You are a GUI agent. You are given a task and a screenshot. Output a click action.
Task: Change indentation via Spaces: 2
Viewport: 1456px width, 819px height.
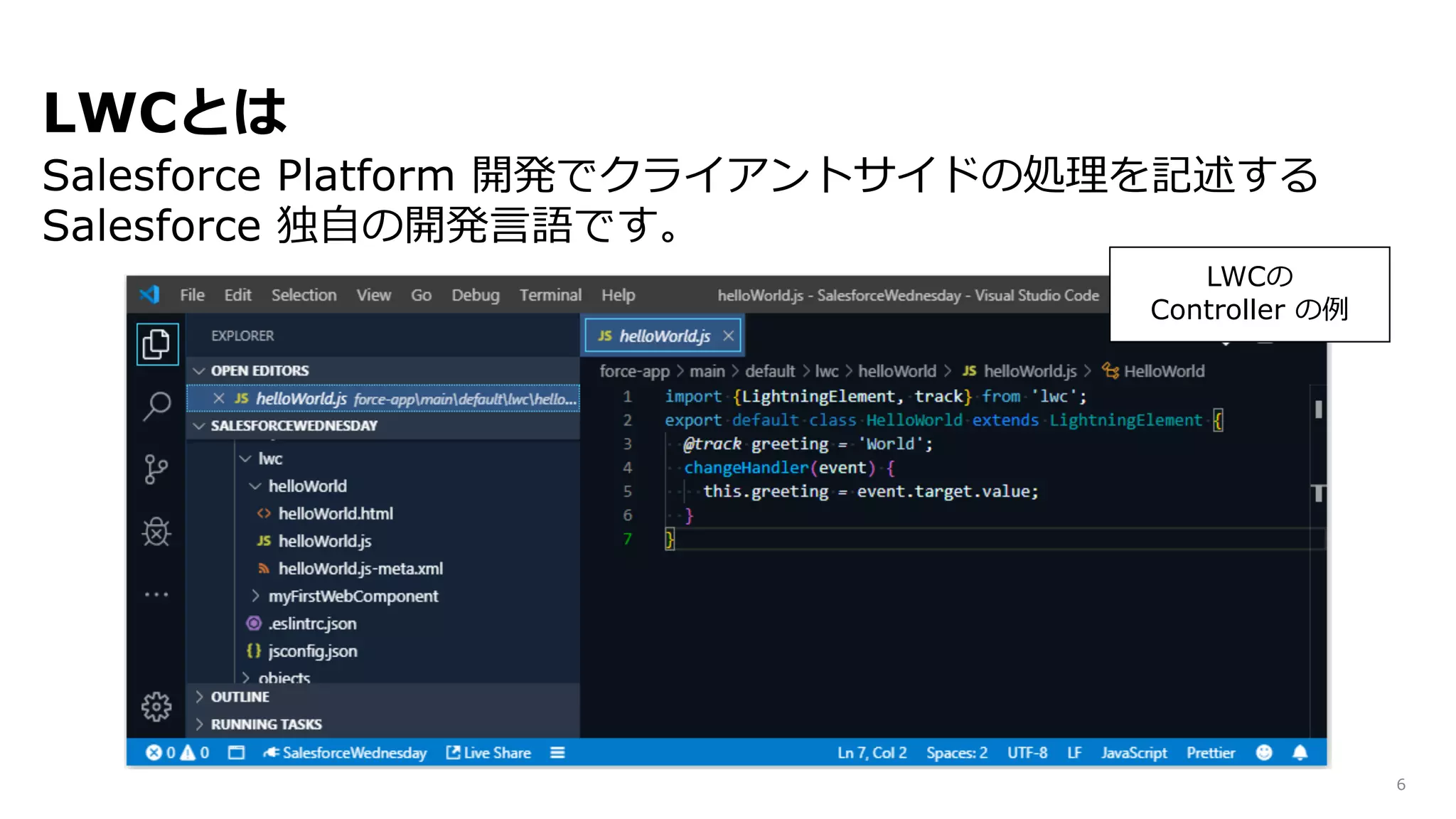(956, 752)
